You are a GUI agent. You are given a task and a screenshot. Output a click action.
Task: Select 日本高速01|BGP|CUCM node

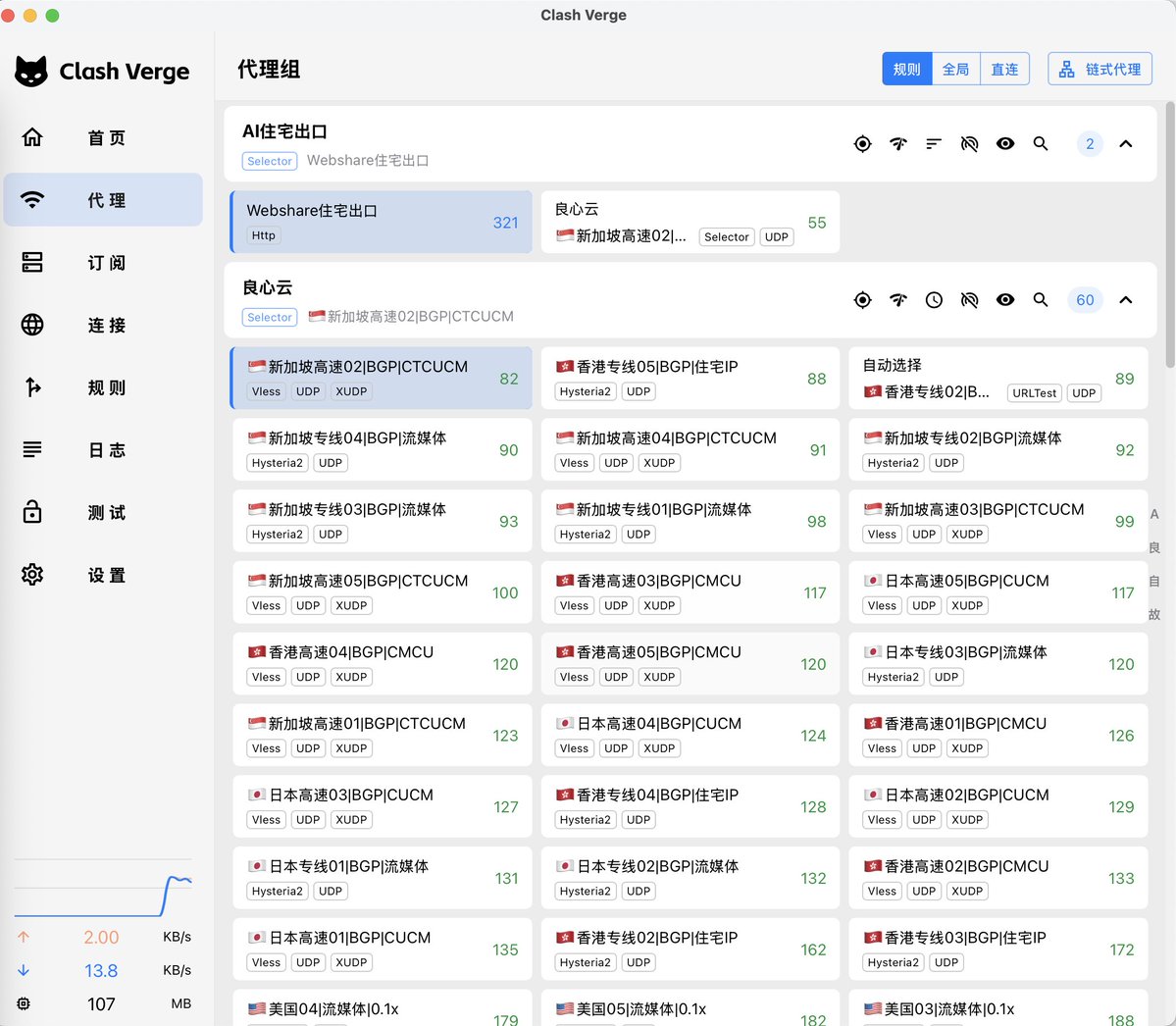click(x=383, y=949)
